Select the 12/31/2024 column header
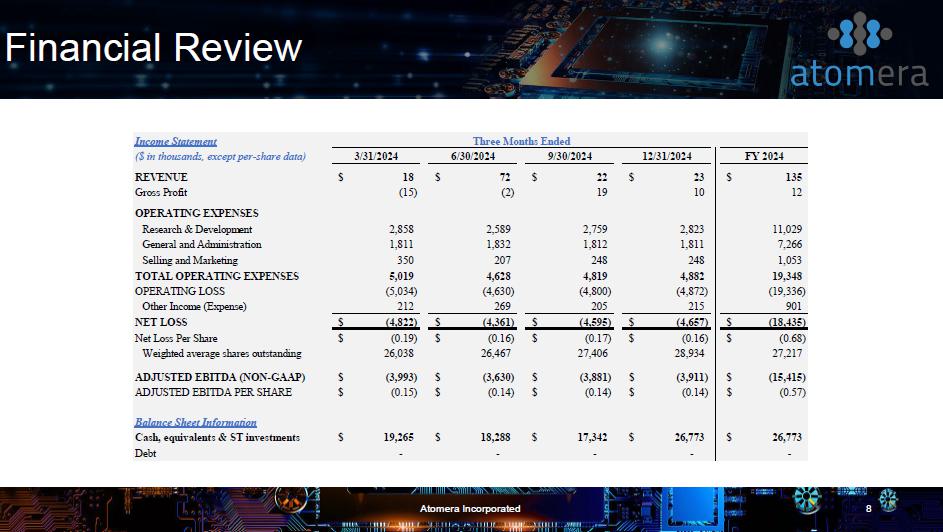This screenshot has width=943, height=532. tap(666, 156)
